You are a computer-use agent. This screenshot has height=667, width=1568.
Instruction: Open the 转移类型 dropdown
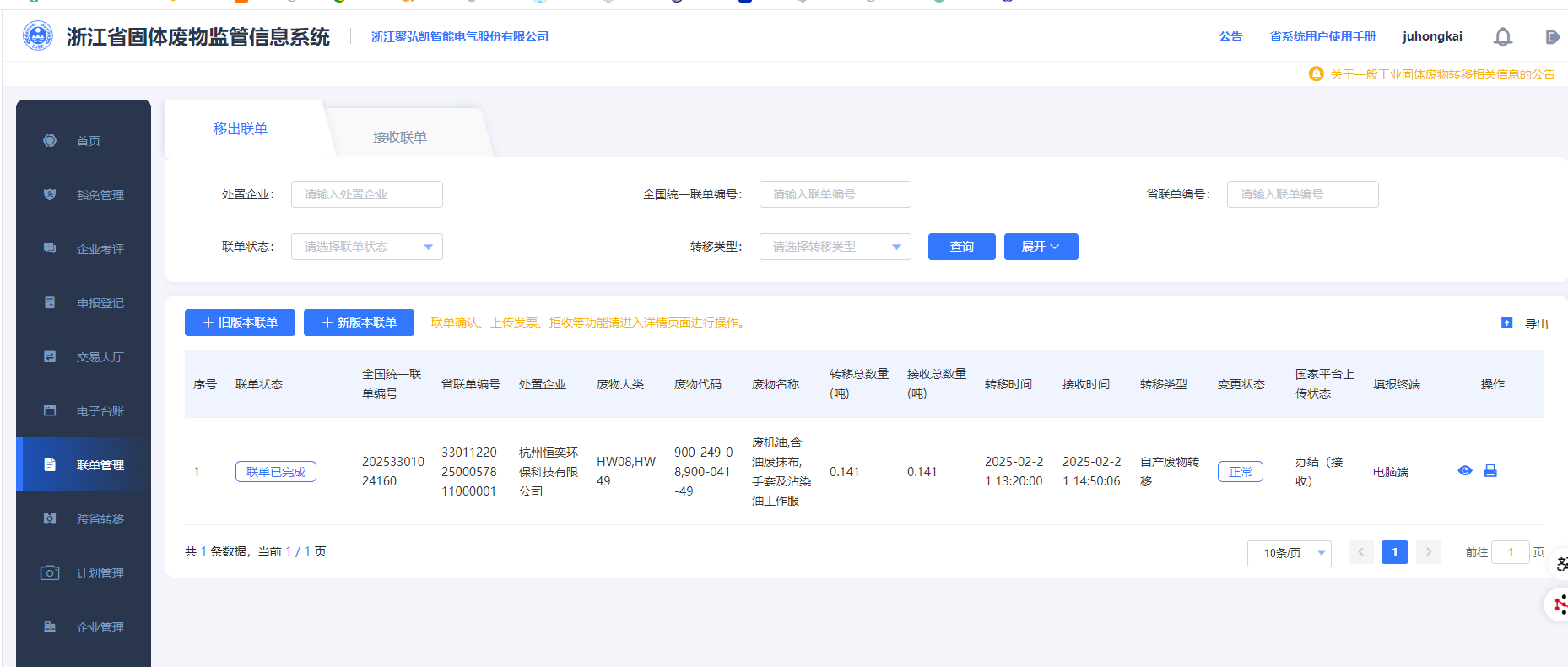click(835, 247)
